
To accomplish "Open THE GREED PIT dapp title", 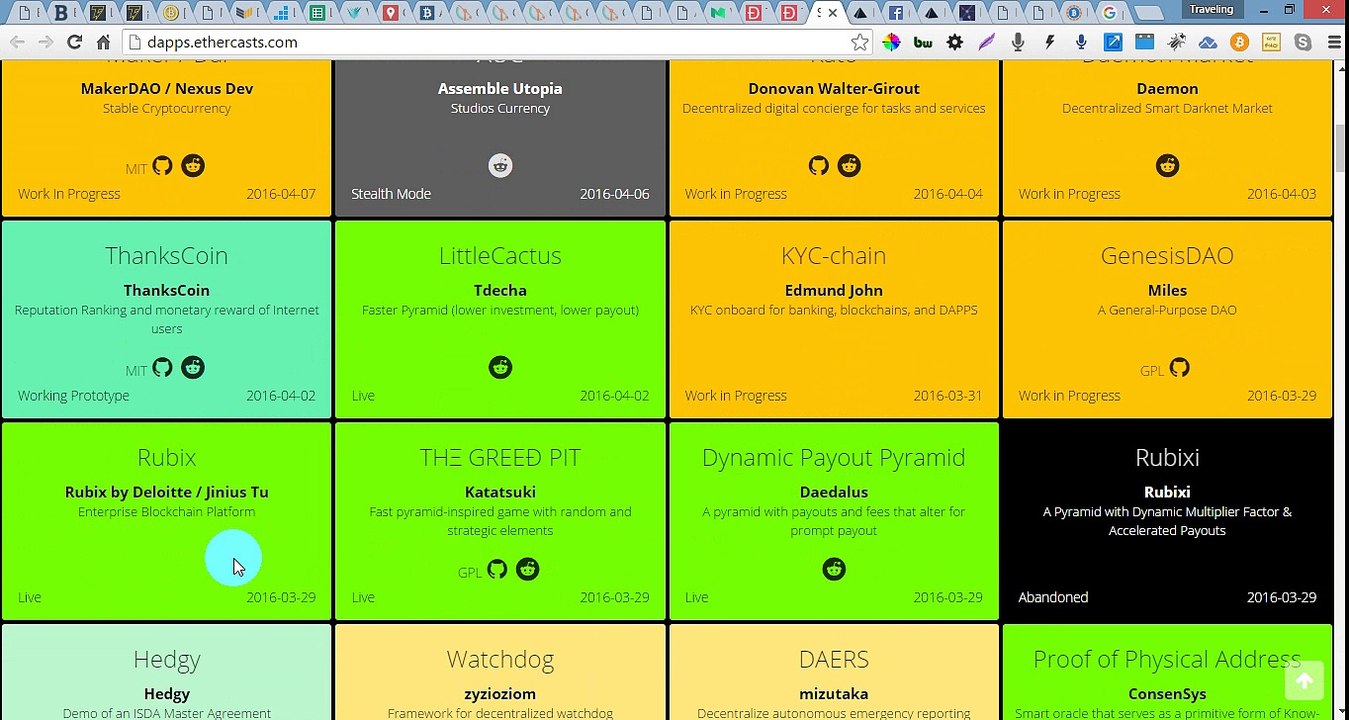I will click(x=500, y=458).
